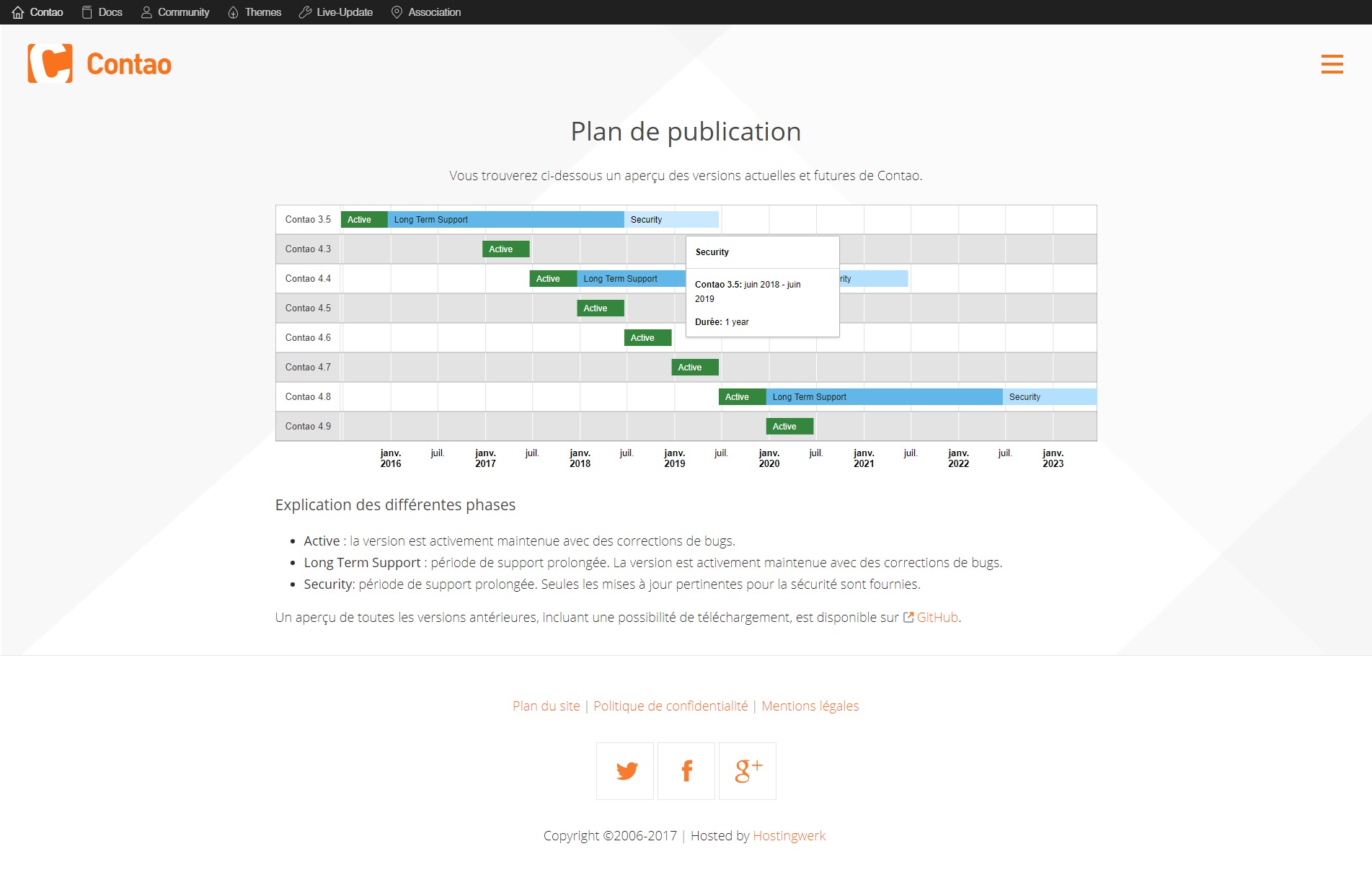Click the Contao 4.6 row label
1372x885 pixels.
click(308, 338)
